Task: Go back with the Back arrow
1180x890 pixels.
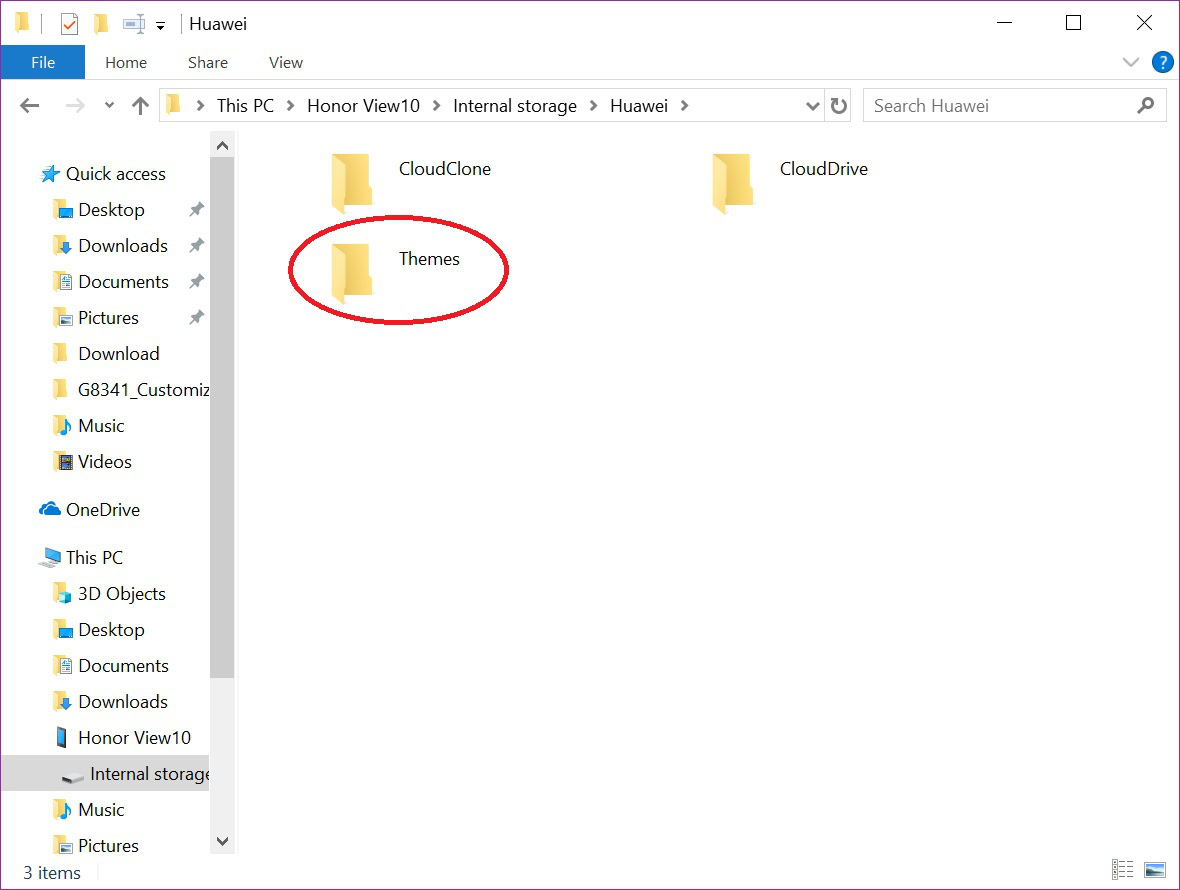Action: coord(29,105)
